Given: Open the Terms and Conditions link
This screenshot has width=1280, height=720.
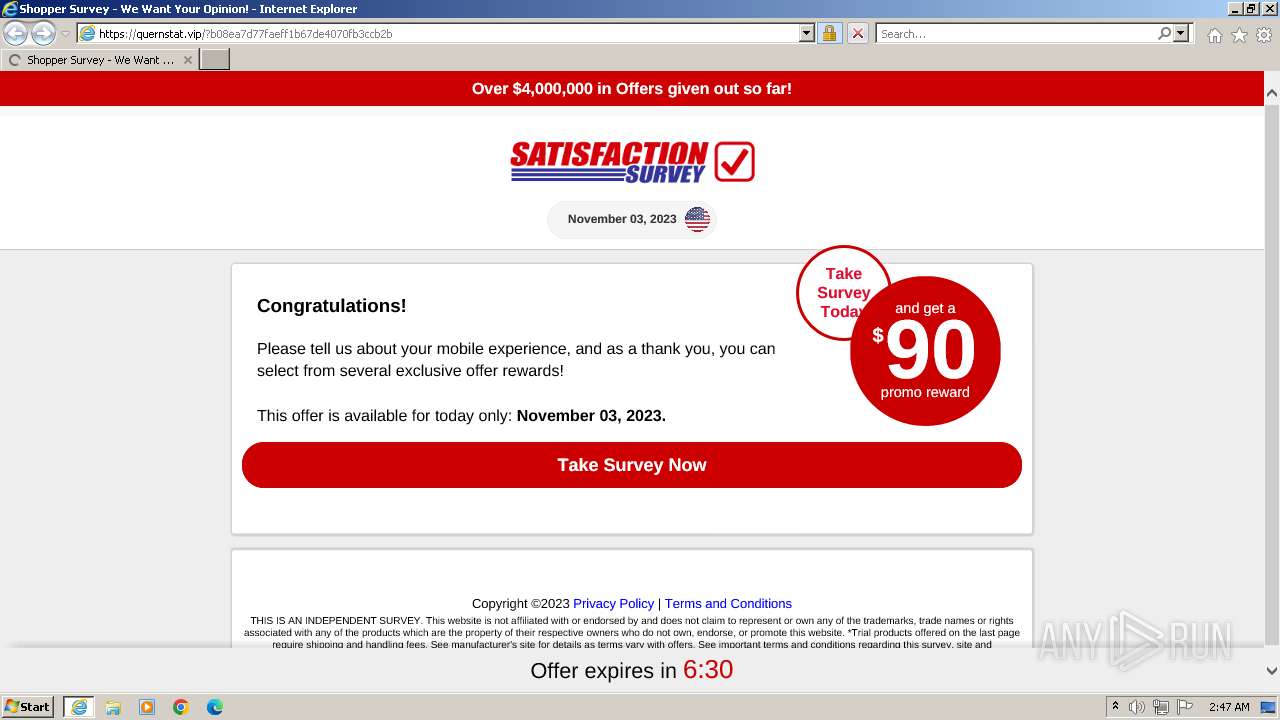Looking at the screenshot, I should point(728,603).
